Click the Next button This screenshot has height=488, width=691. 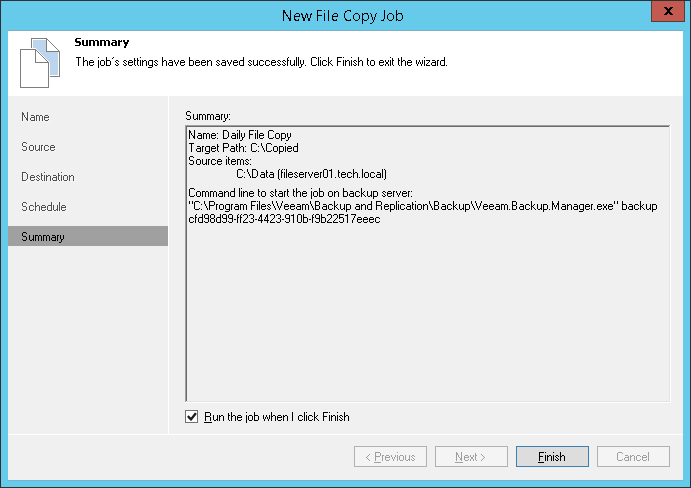pyautogui.click(x=470, y=457)
